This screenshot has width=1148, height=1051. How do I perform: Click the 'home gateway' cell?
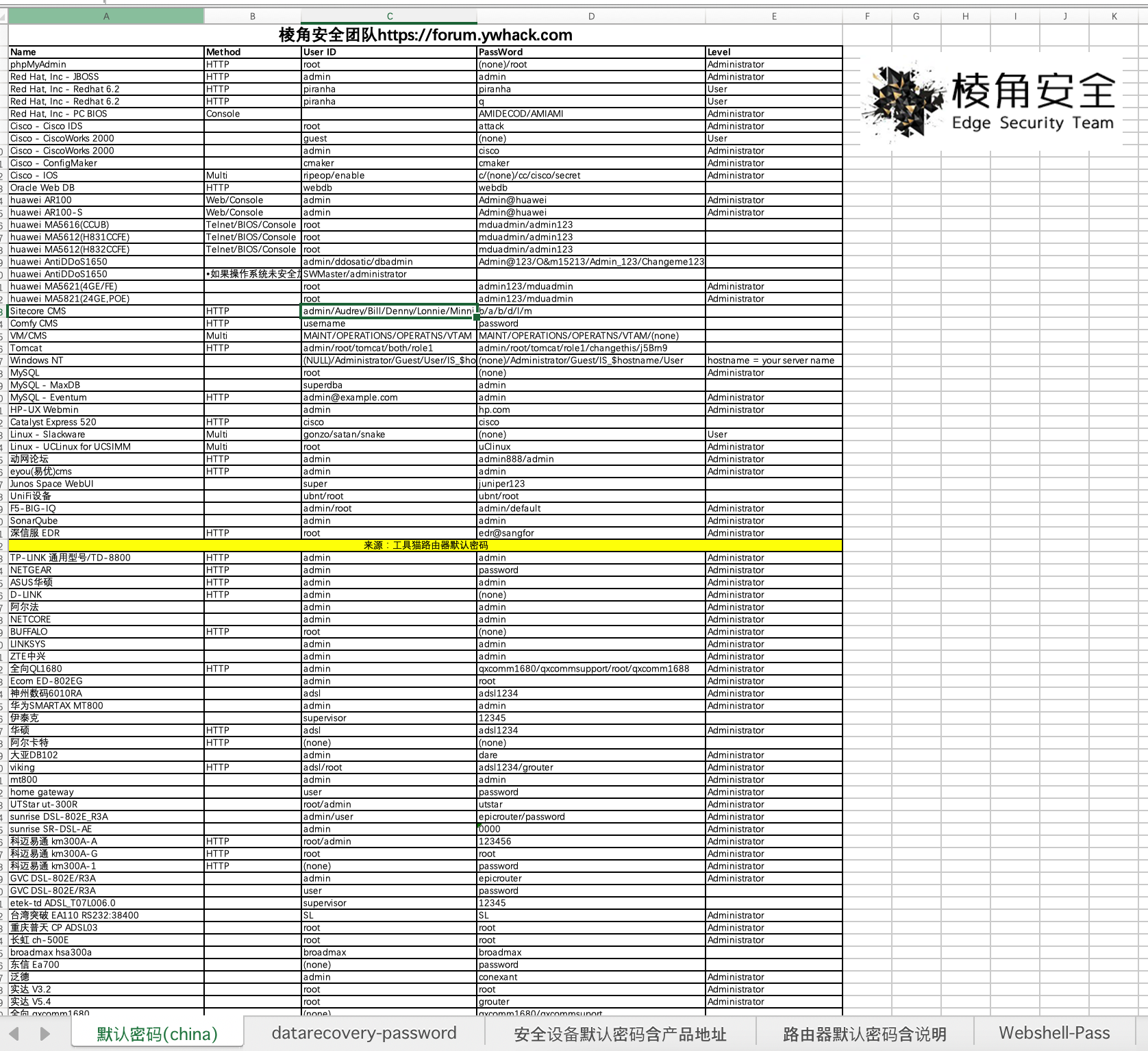coord(106,792)
